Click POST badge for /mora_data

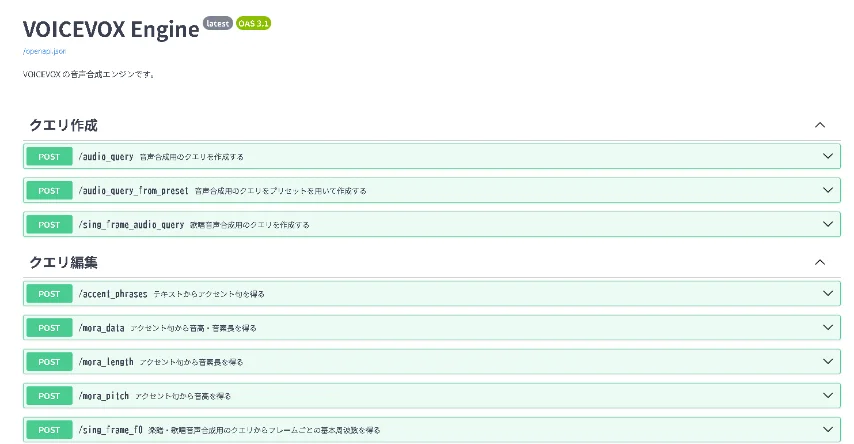coord(49,328)
